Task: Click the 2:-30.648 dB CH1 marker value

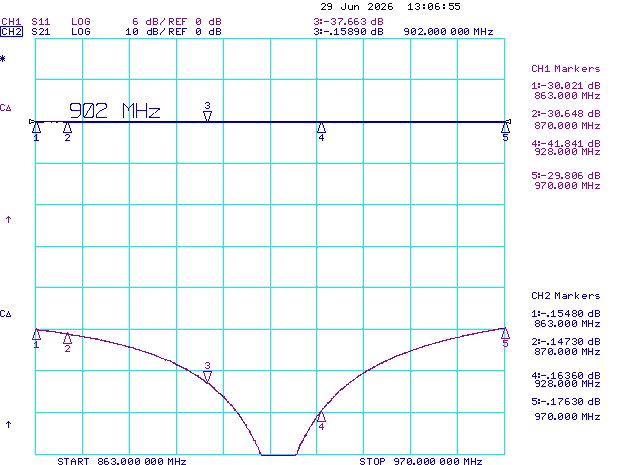Action: [x=566, y=114]
